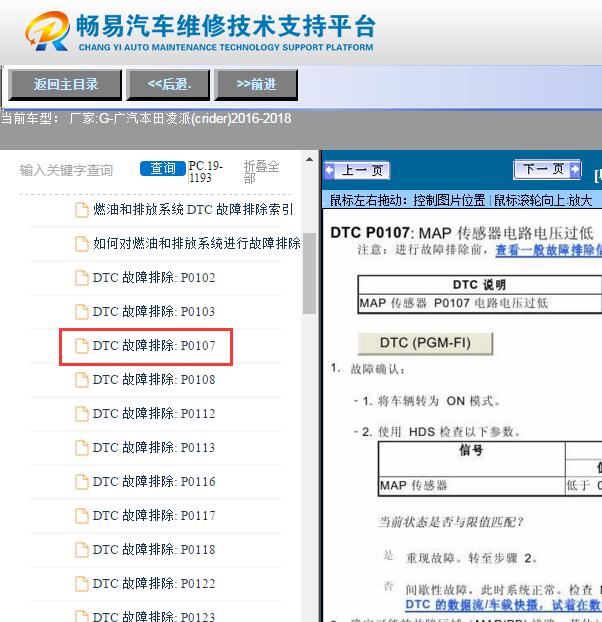
Task: Click document icon beside P0102
Action: pos(82,278)
